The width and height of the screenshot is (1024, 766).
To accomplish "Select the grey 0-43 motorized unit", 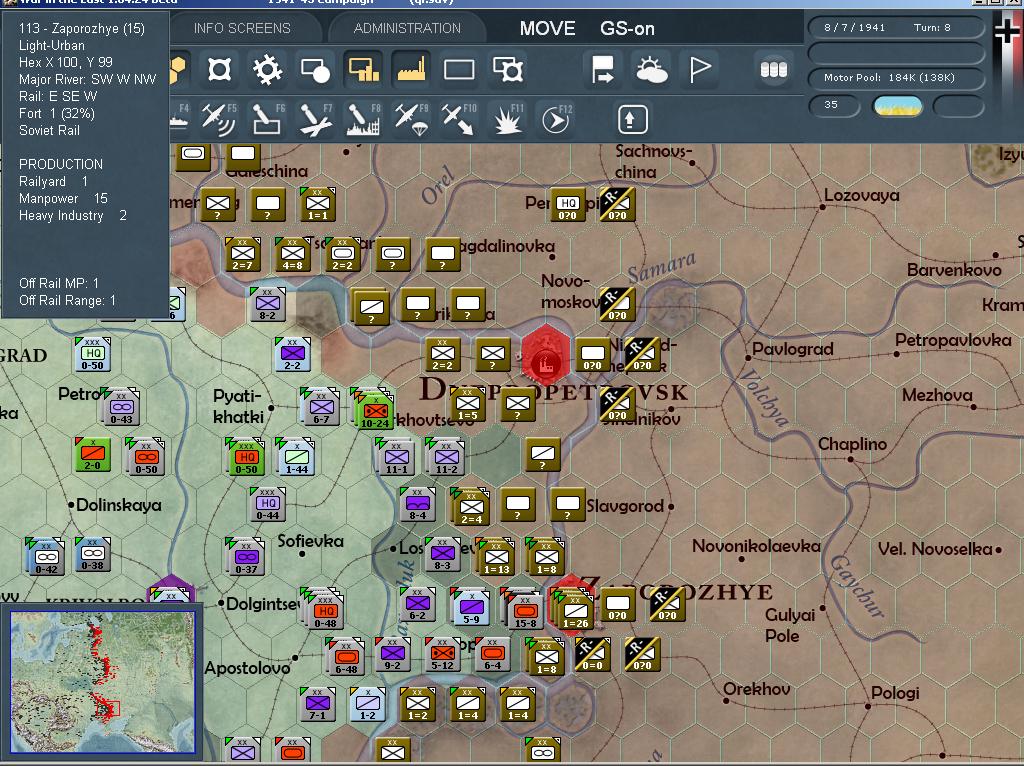I will click(x=121, y=407).
